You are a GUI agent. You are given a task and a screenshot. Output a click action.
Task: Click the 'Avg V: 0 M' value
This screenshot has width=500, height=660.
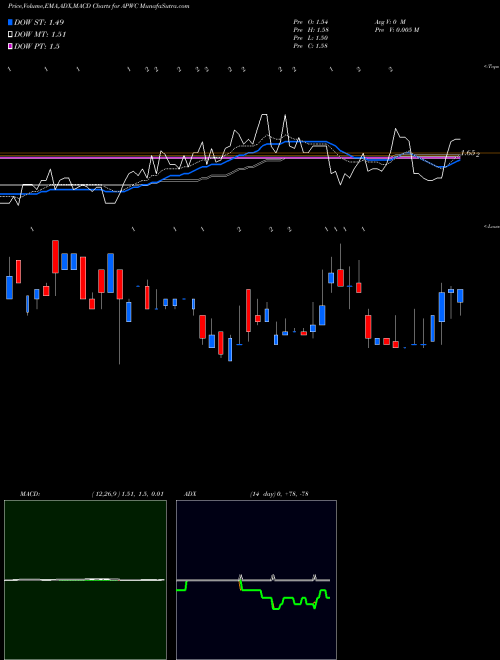tap(390, 21)
